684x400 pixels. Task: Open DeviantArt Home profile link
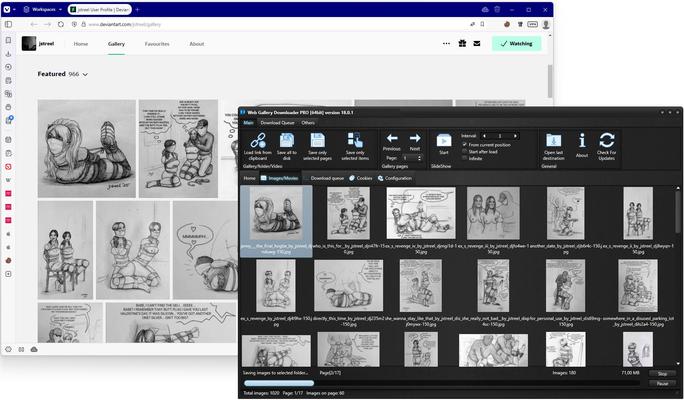pyautogui.click(x=81, y=44)
